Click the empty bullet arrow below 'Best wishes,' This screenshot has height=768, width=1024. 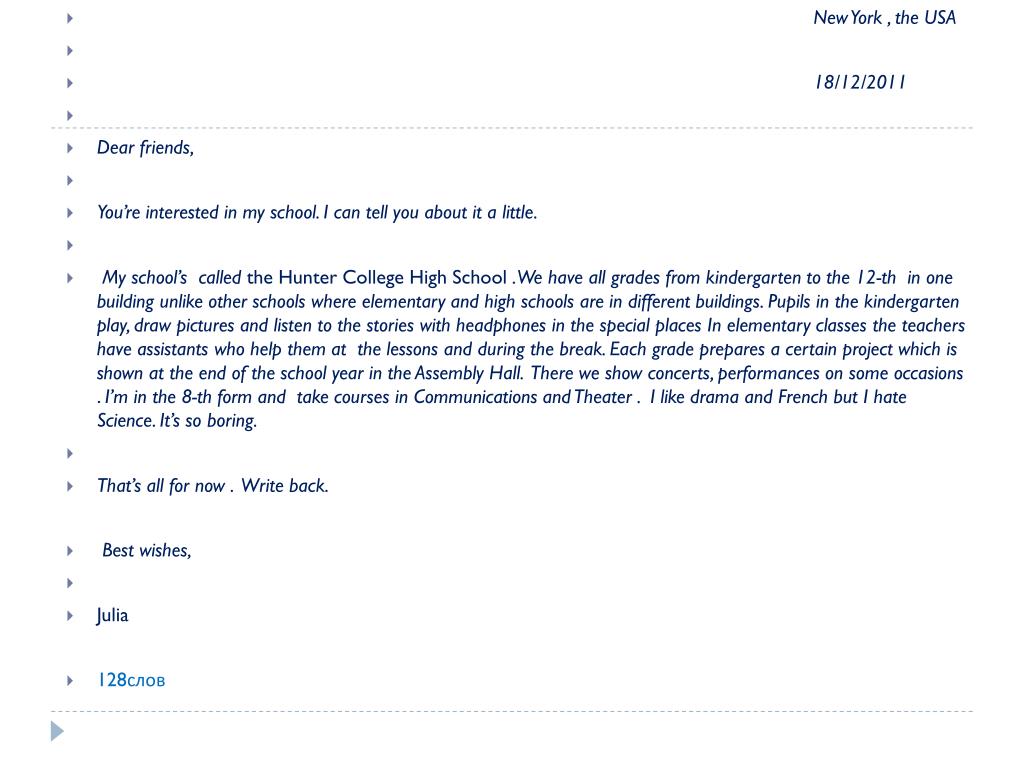(x=70, y=583)
